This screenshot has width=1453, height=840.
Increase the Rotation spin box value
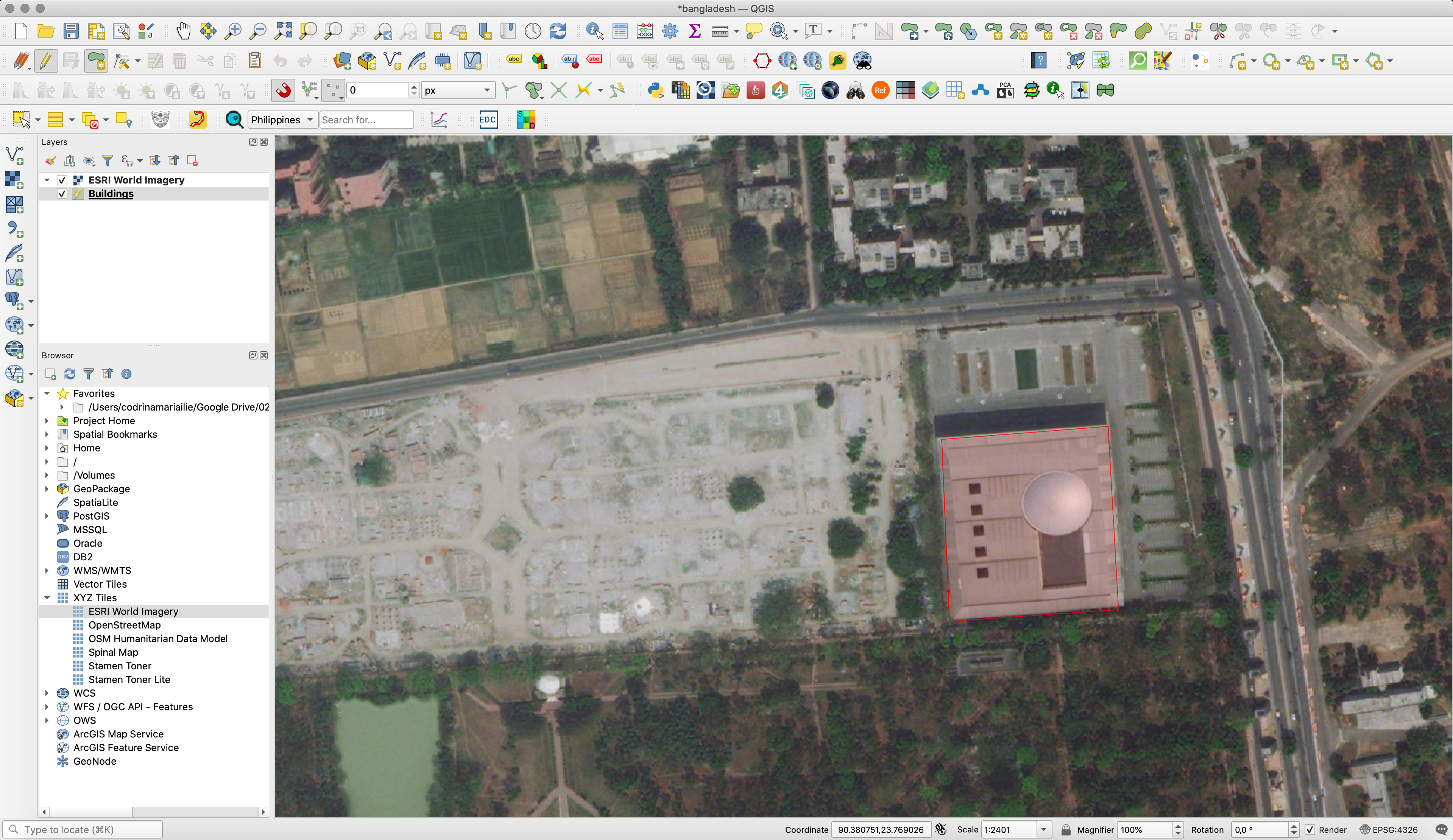click(1293, 826)
